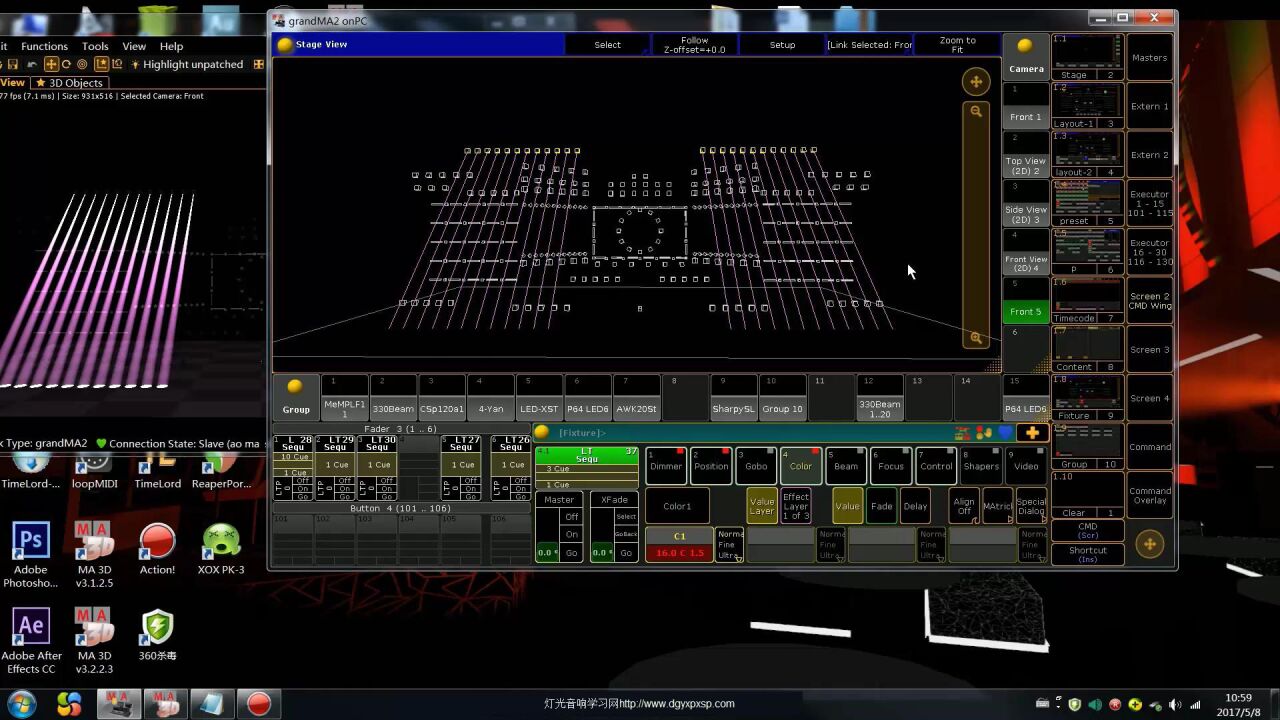Click the move/pan crosshair icon in Stage View
This screenshot has width=1280, height=720.
point(976,82)
